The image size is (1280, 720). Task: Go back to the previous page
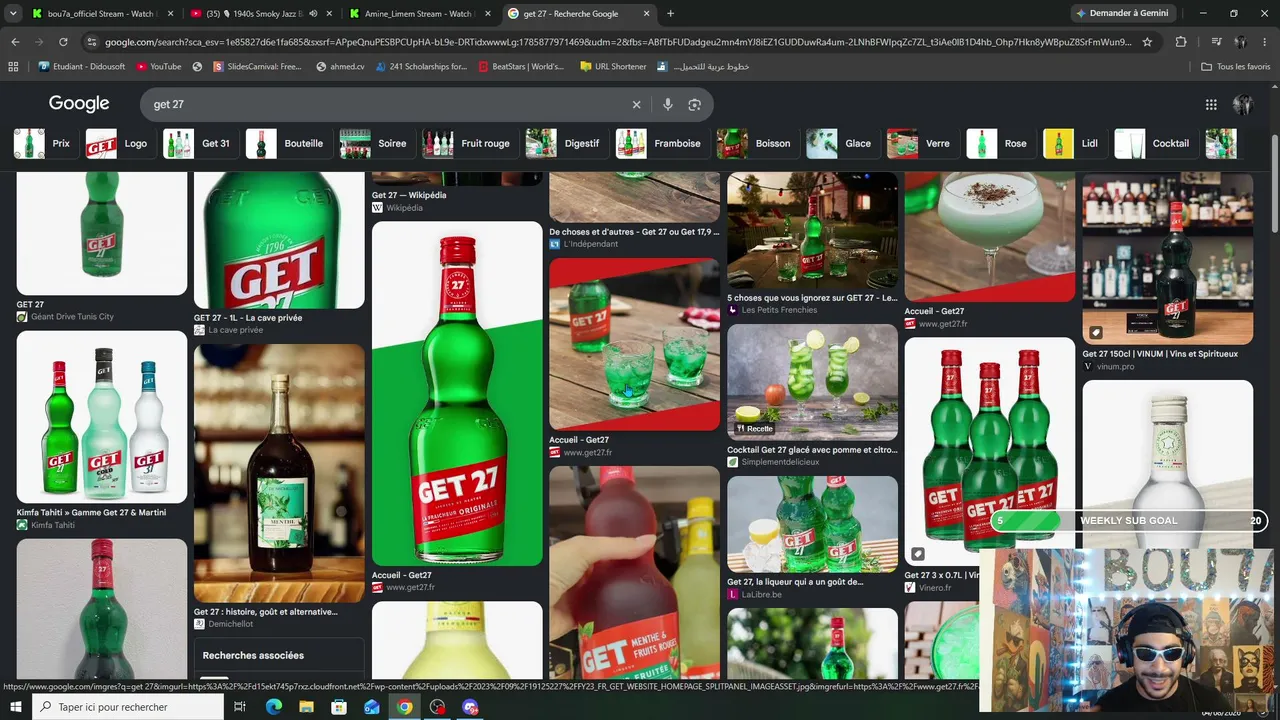[15, 42]
